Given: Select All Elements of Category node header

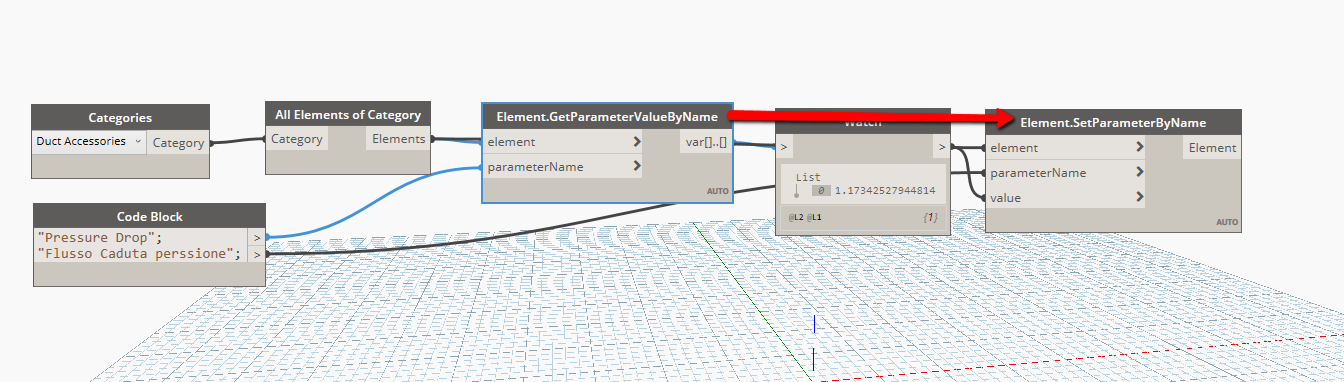Looking at the screenshot, I should [348, 115].
